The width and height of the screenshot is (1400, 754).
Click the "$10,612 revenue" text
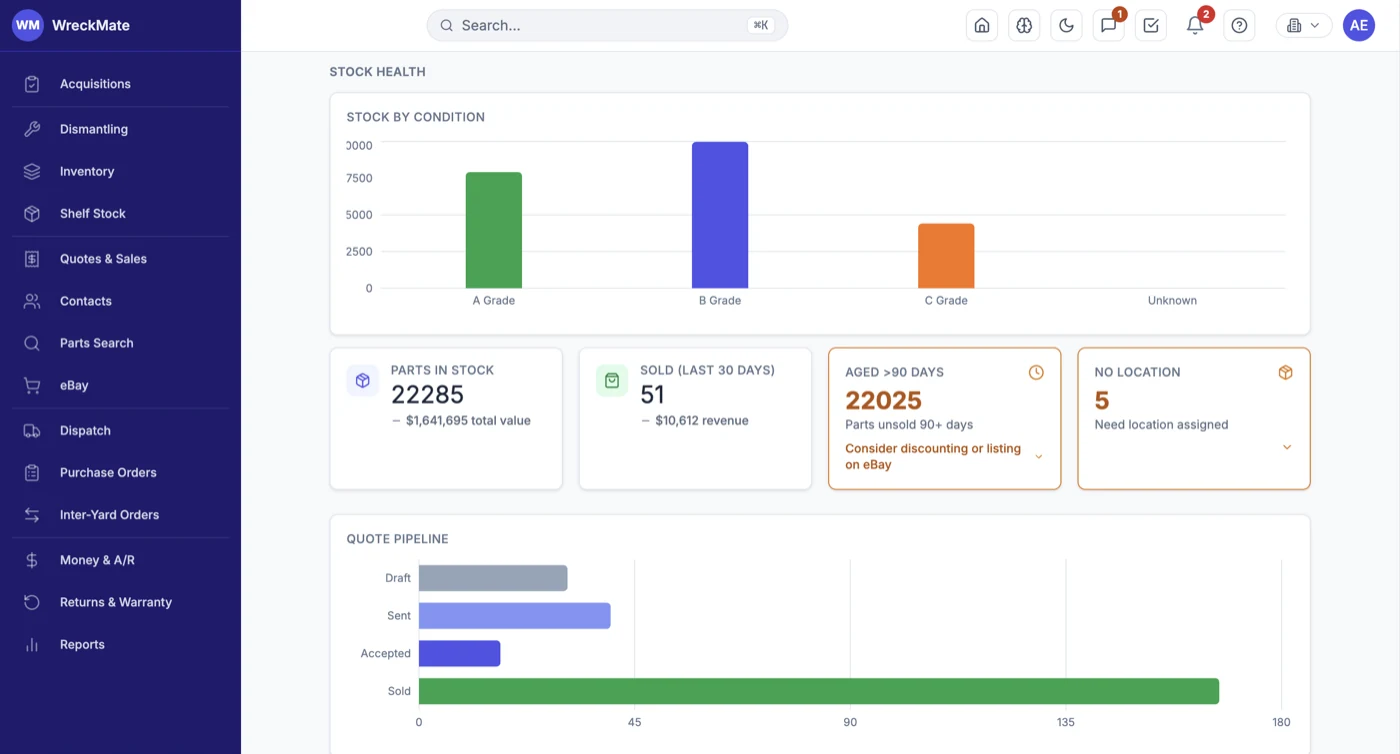pos(702,421)
